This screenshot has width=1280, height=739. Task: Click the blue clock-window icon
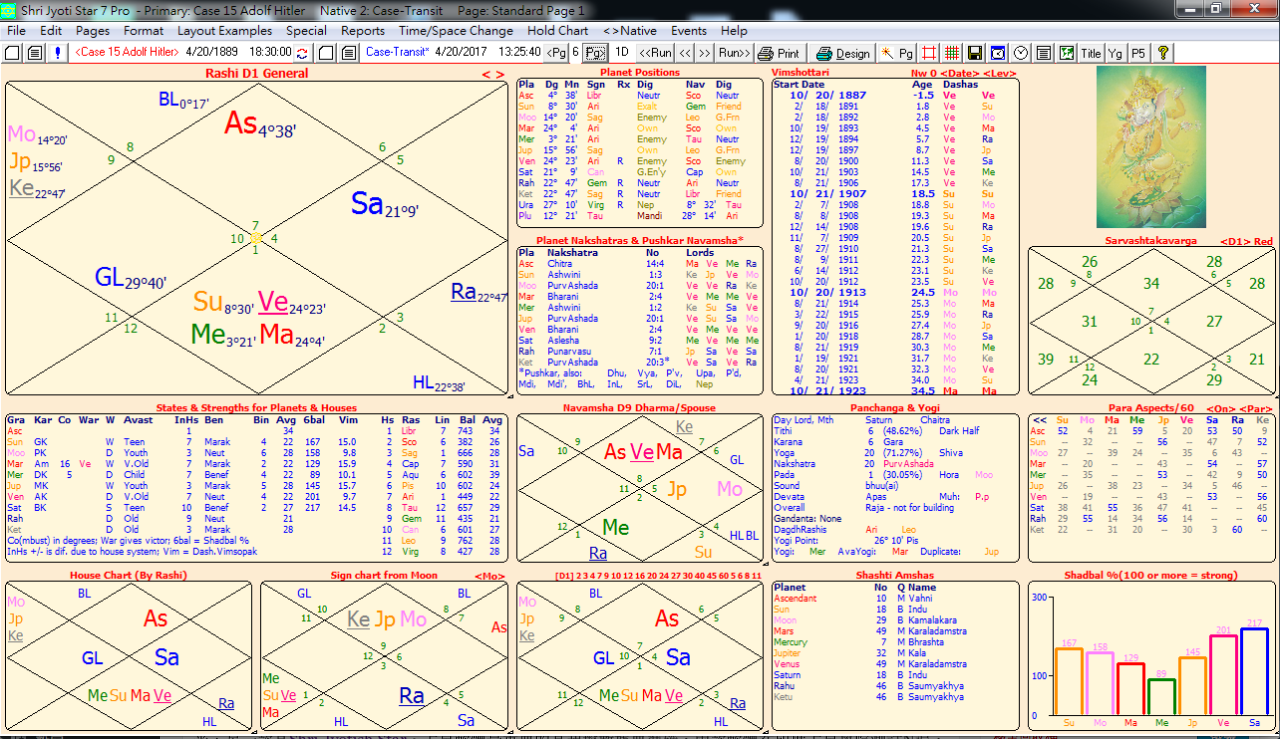[x=997, y=52]
